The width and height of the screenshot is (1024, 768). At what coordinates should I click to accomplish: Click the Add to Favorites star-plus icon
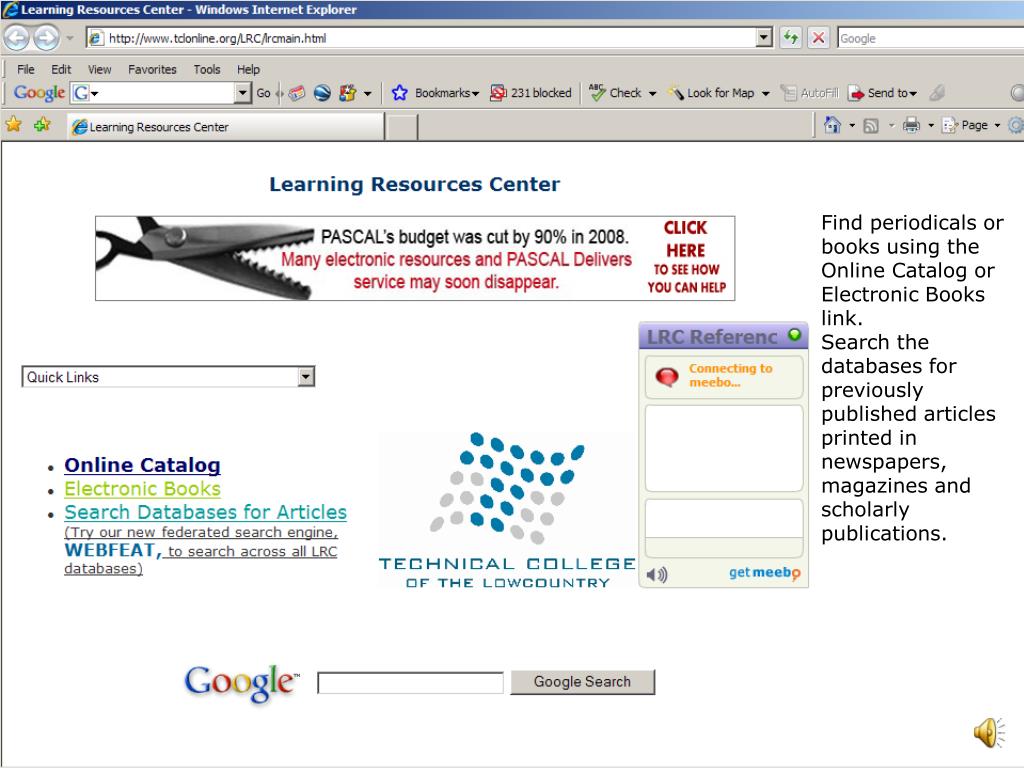point(42,124)
